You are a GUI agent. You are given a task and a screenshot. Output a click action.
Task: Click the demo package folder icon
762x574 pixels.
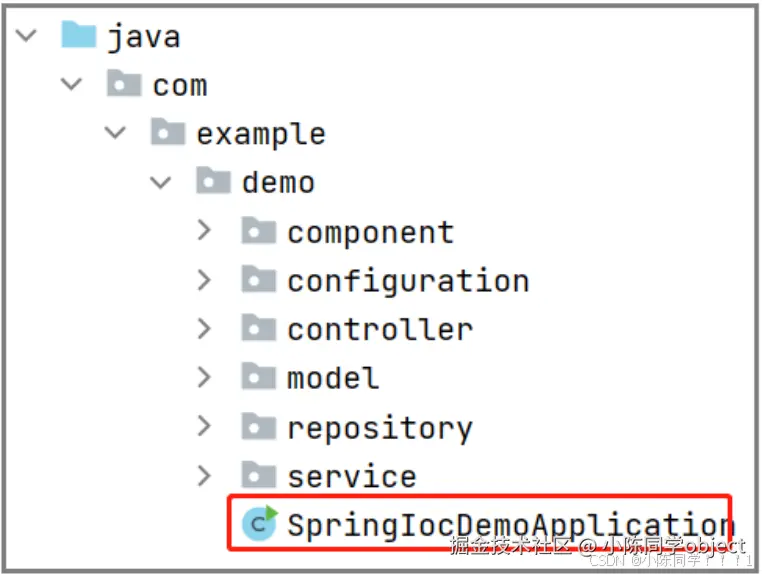pos(214,181)
